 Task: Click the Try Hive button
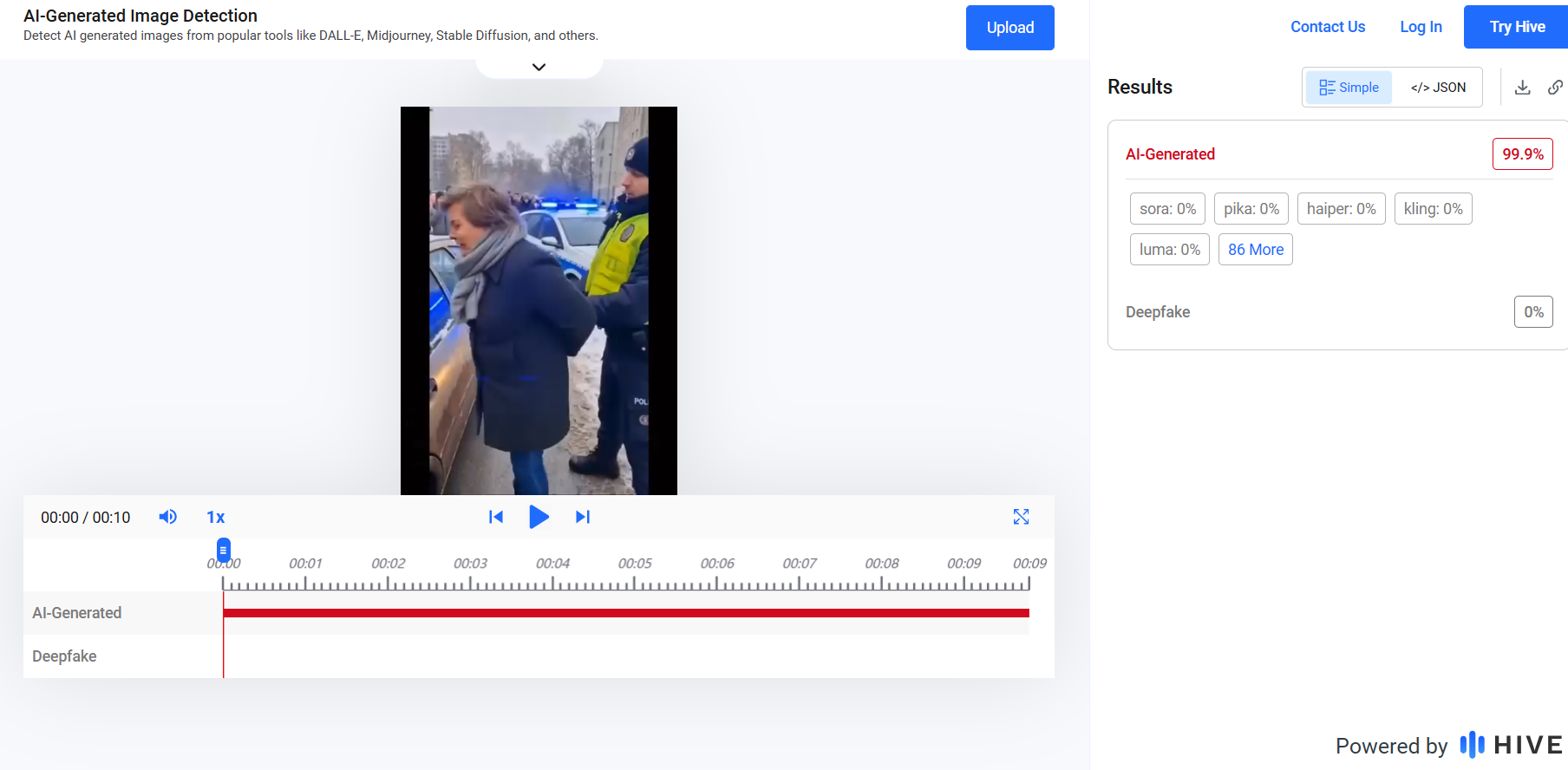1517,27
